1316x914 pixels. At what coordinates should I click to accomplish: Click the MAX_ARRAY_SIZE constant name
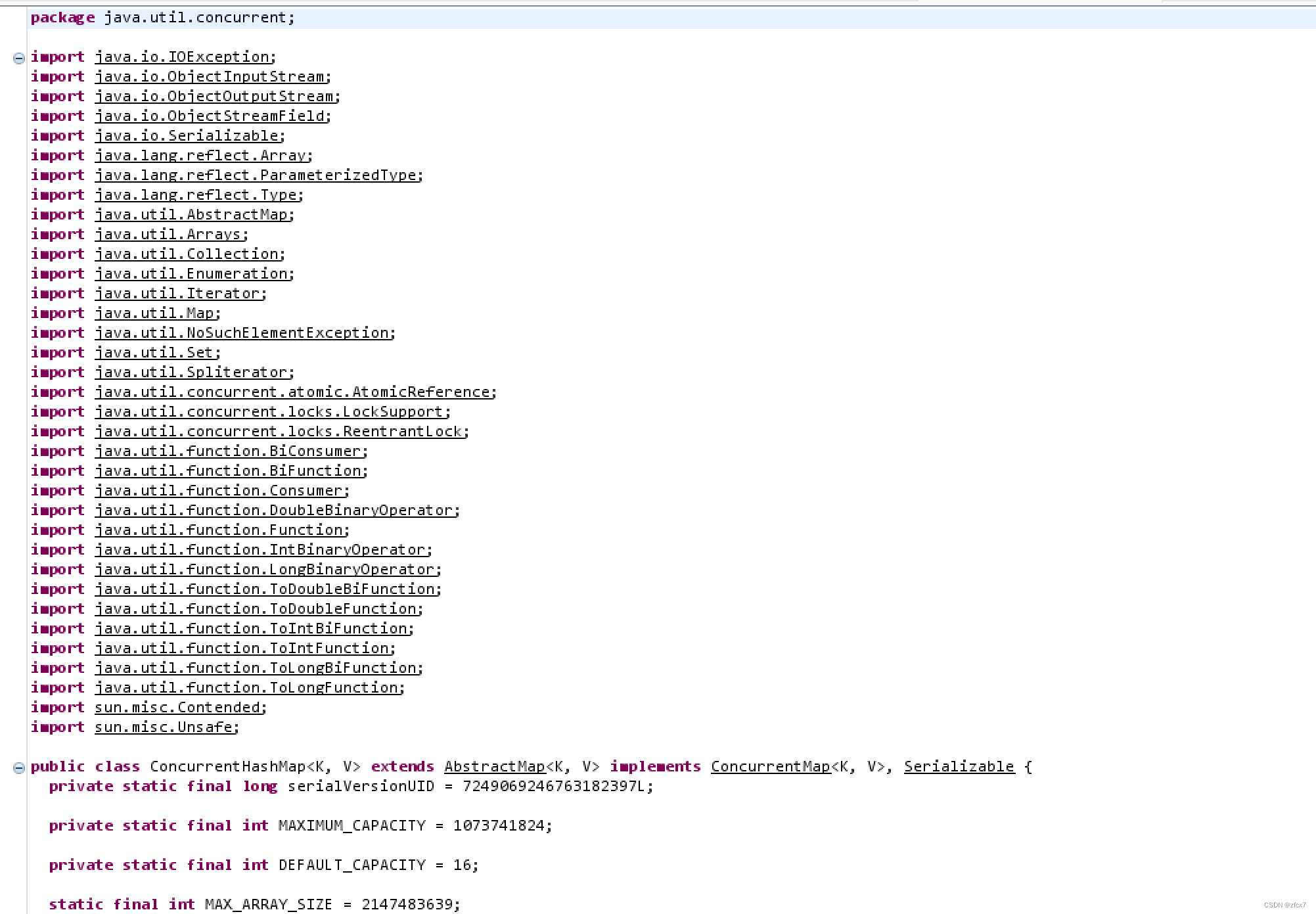click(268, 905)
